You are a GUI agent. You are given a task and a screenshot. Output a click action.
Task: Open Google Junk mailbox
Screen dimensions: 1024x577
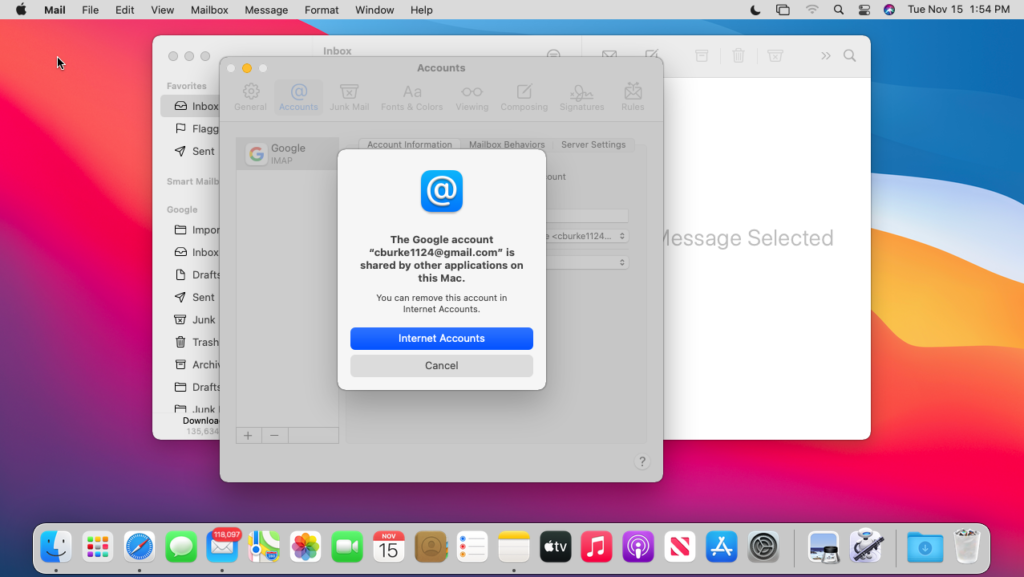pyautogui.click(x=195, y=319)
